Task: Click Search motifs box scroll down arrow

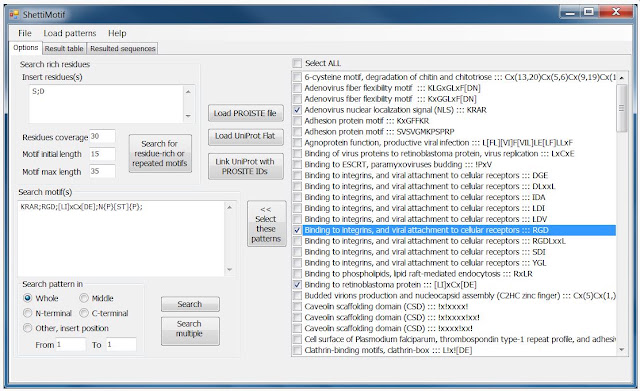Action: 229,269
